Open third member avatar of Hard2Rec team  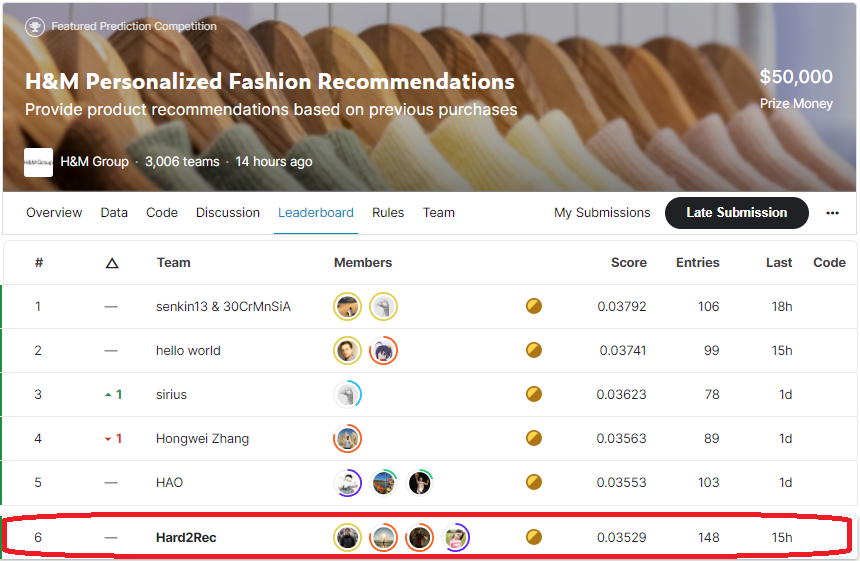[420, 537]
